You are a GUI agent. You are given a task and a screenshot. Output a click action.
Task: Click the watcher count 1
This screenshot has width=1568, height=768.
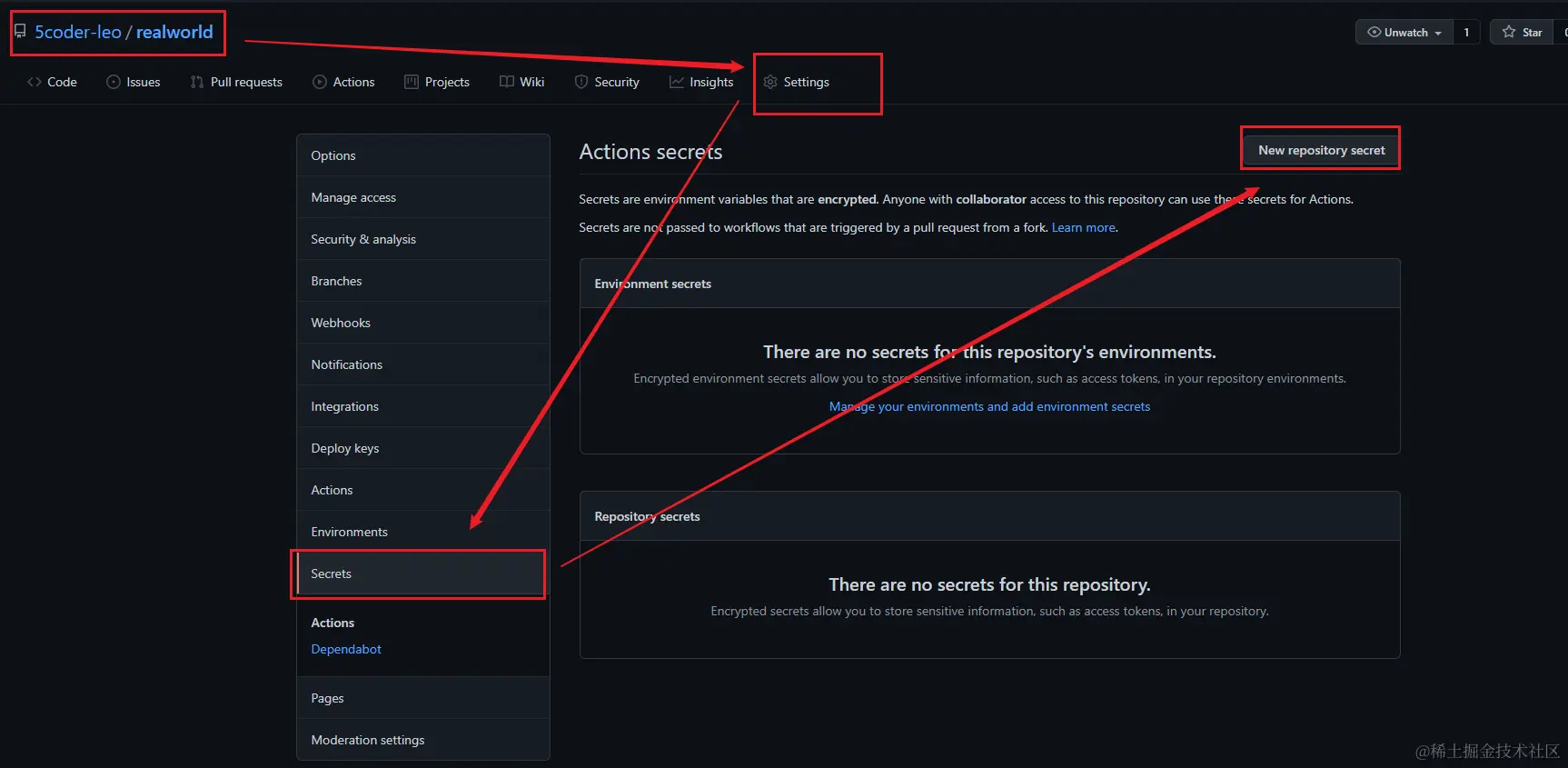tap(1466, 32)
